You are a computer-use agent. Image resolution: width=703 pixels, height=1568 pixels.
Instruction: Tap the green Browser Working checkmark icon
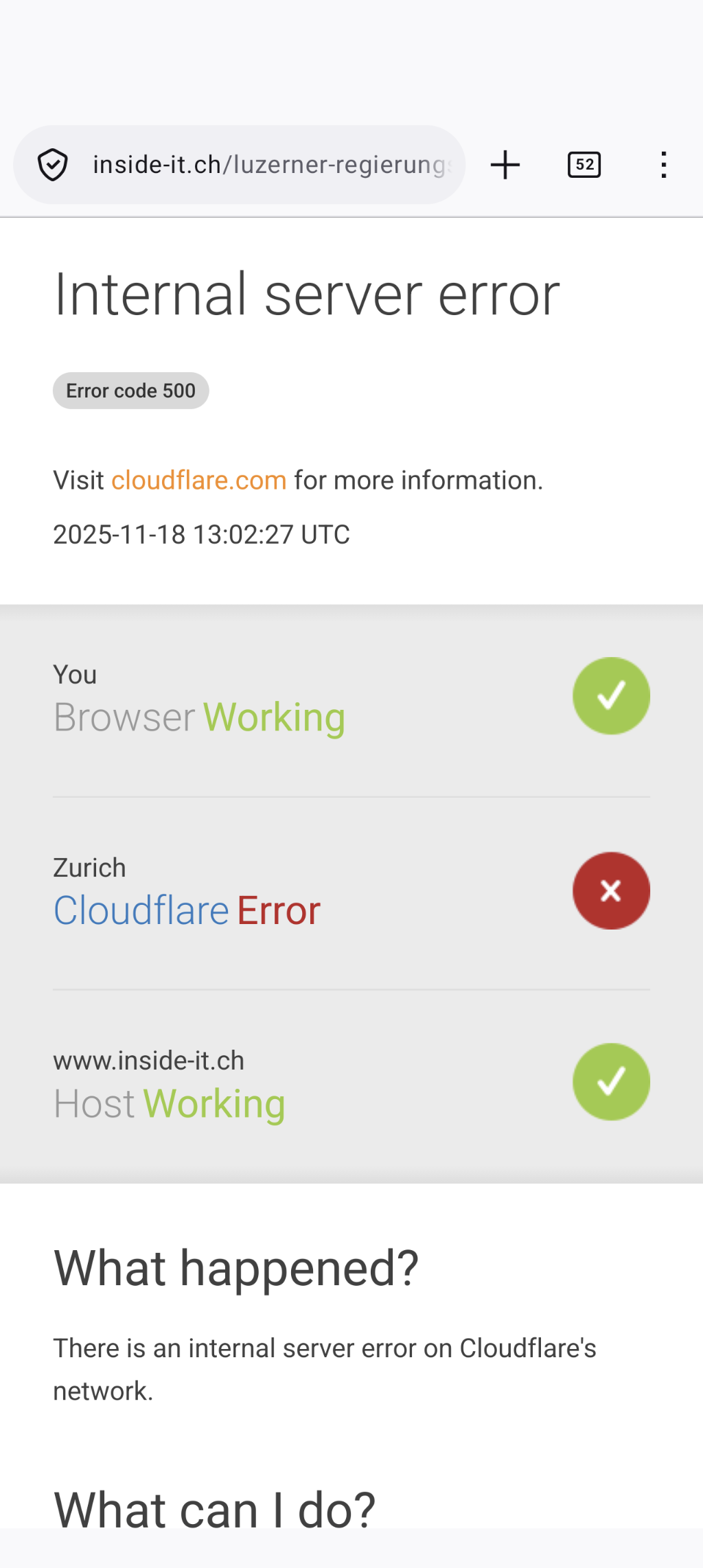(611, 696)
